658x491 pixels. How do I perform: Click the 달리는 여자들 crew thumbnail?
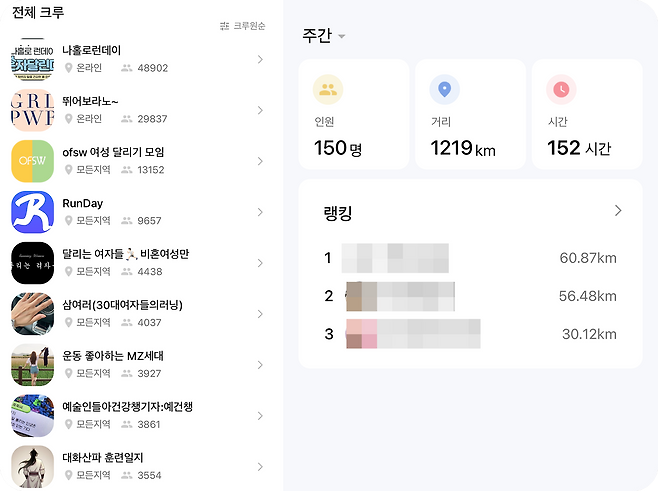(x=32, y=262)
